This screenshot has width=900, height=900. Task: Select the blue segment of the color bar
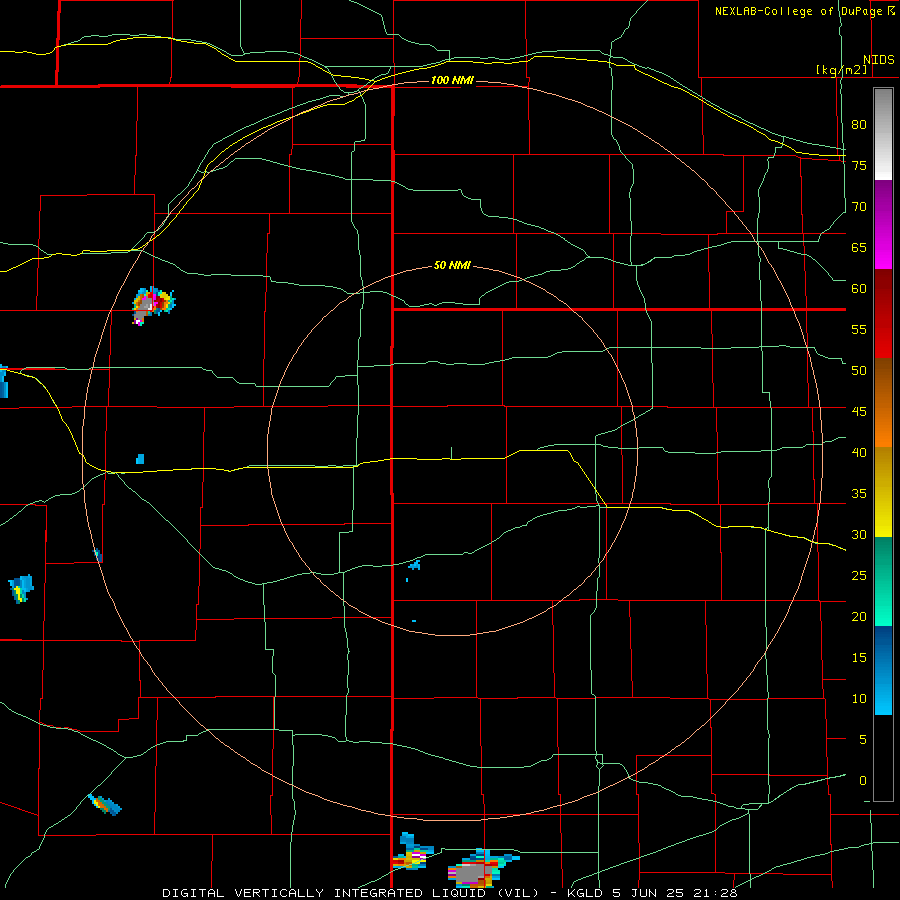tap(883, 670)
